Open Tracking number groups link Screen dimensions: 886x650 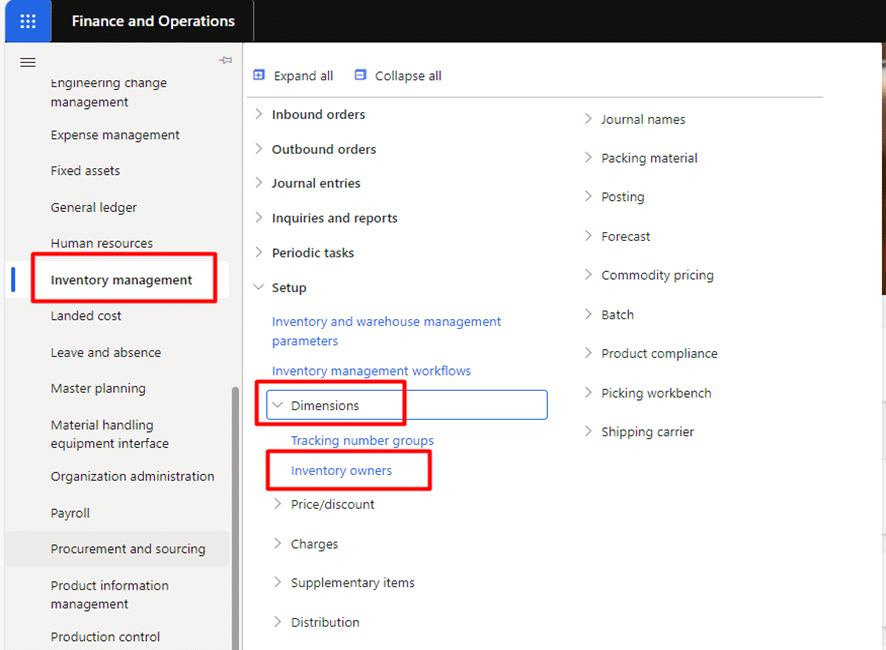tap(362, 440)
